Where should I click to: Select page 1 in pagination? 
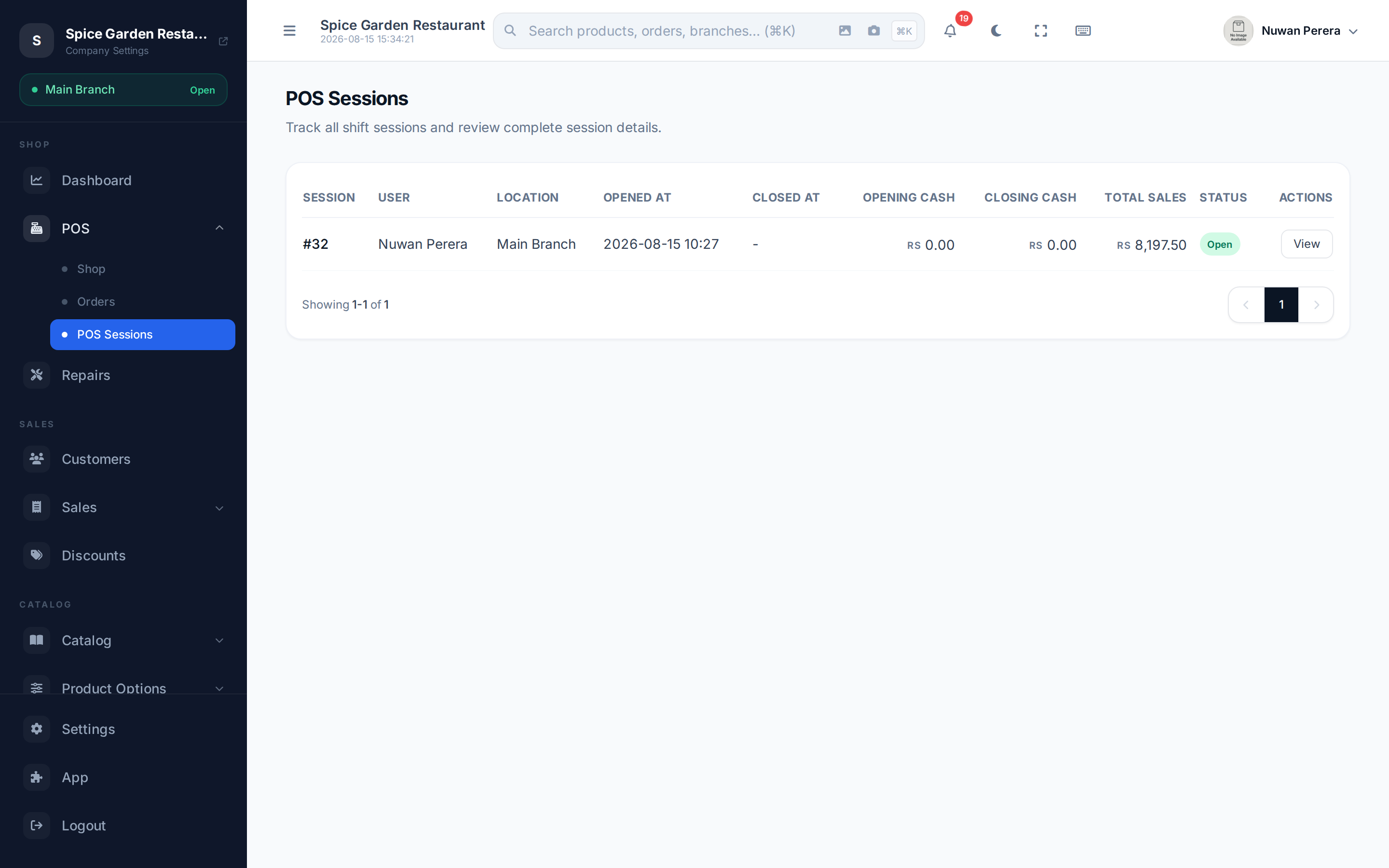click(x=1281, y=305)
